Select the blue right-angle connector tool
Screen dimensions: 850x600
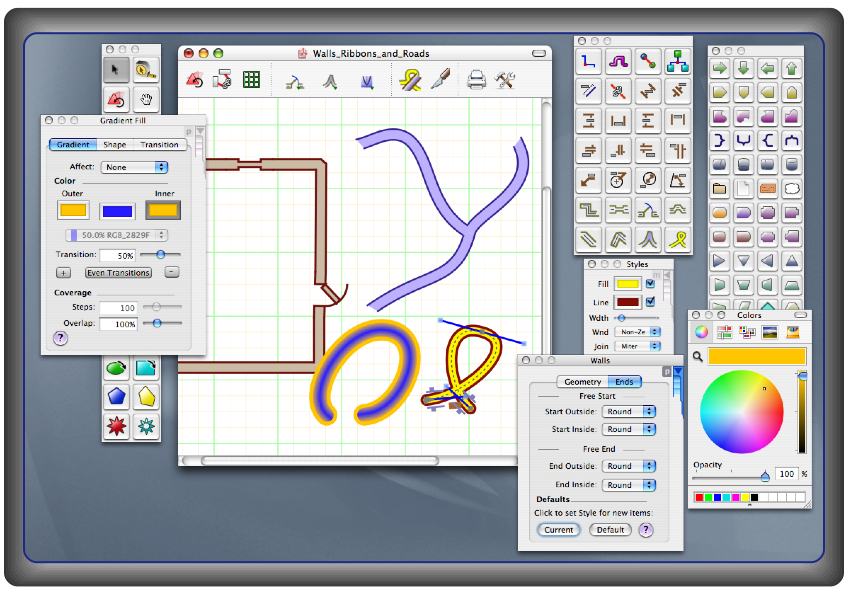589,62
